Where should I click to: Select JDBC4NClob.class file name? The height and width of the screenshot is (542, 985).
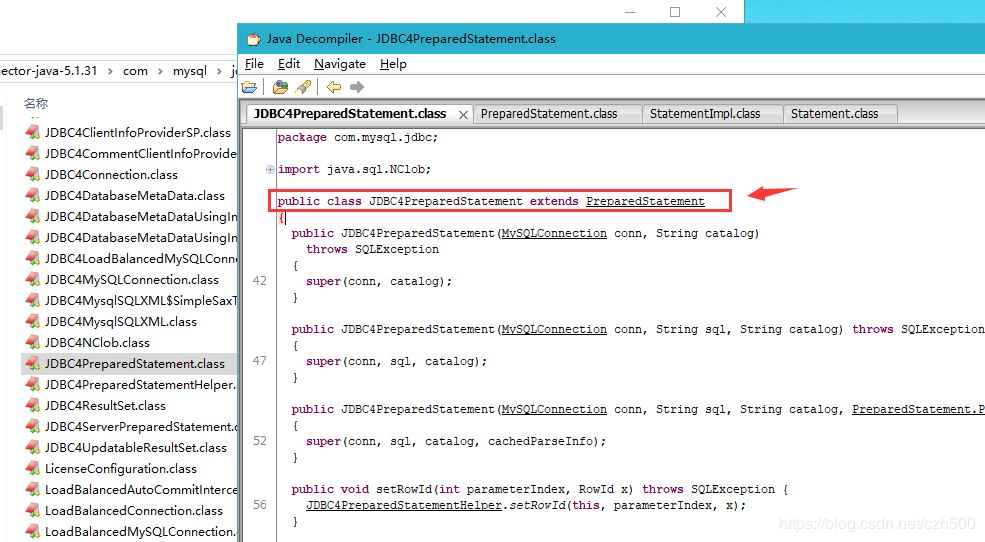[x=97, y=342]
